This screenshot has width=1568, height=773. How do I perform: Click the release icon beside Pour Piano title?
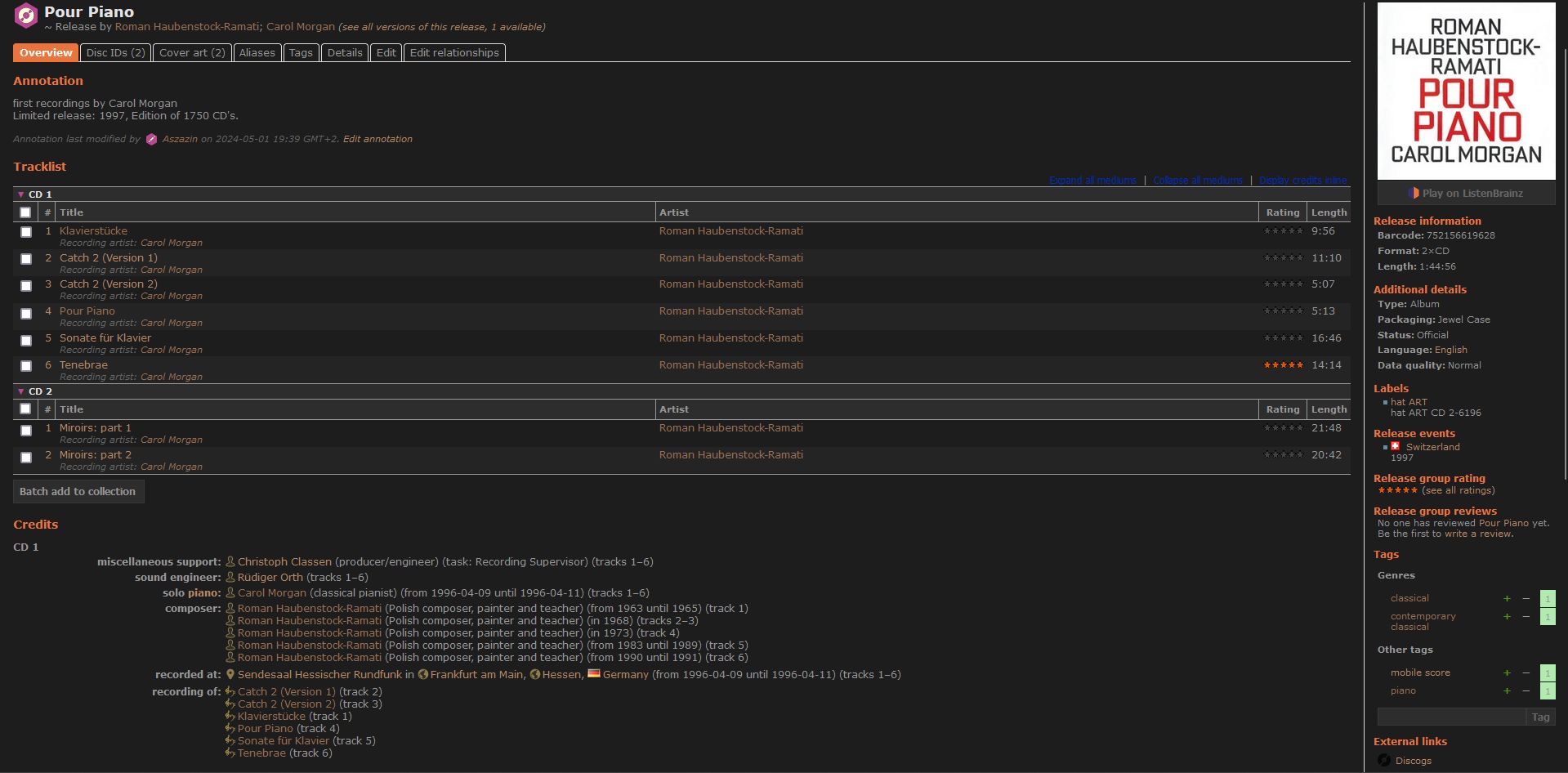coord(26,16)
